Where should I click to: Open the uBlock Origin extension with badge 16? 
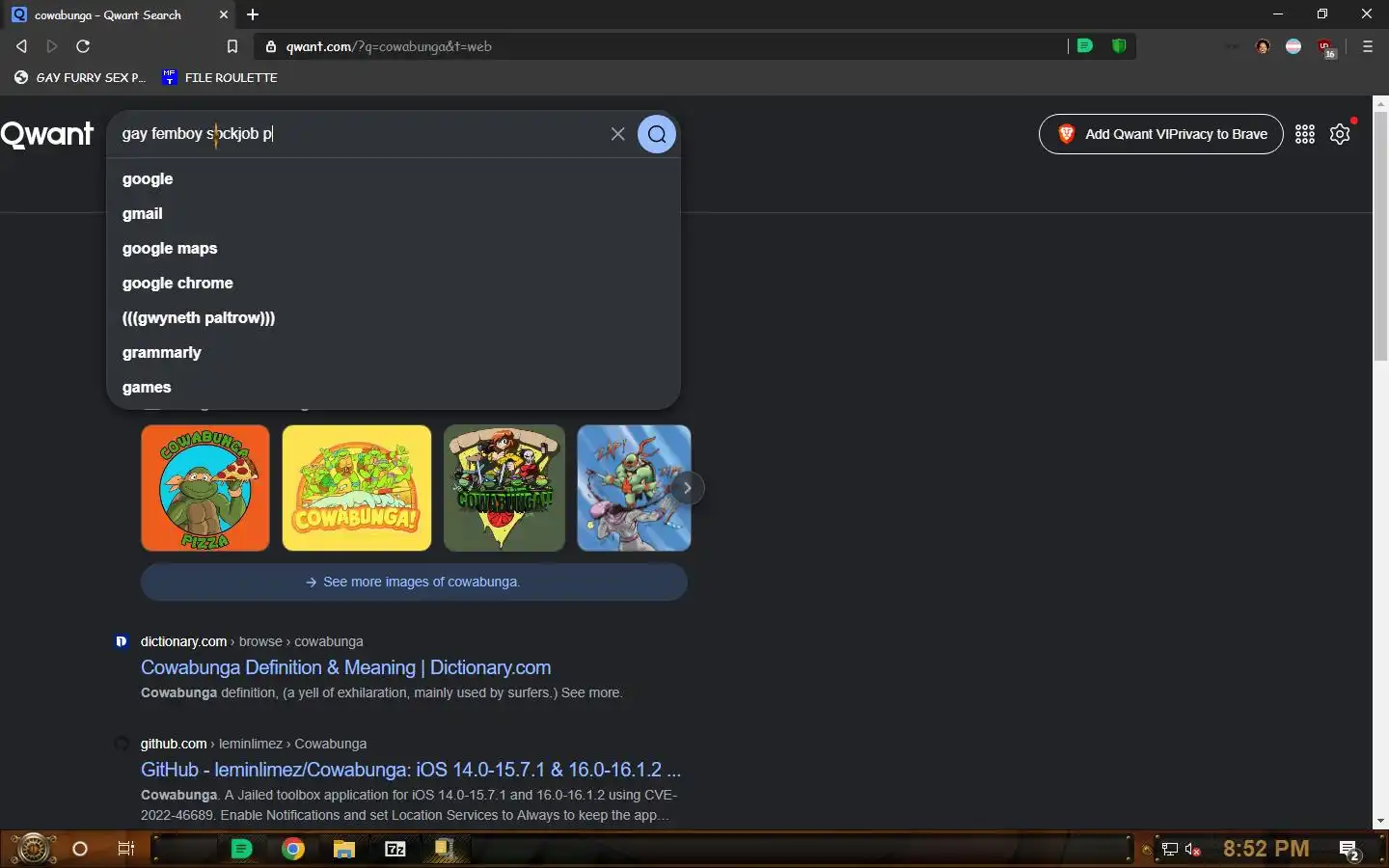[x=1326, y=47]
